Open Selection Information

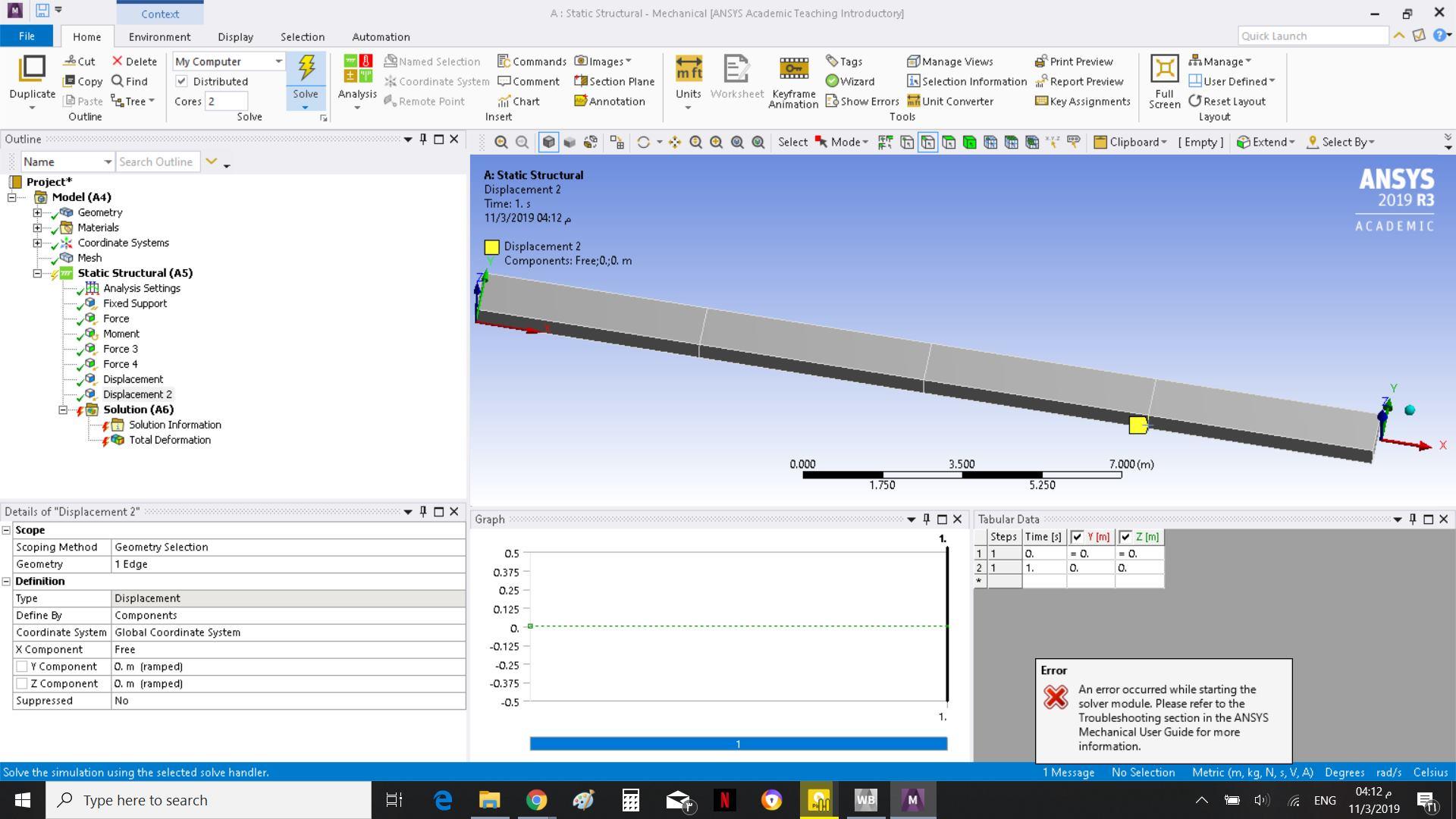pyautogui.click(x=967, y=81)
